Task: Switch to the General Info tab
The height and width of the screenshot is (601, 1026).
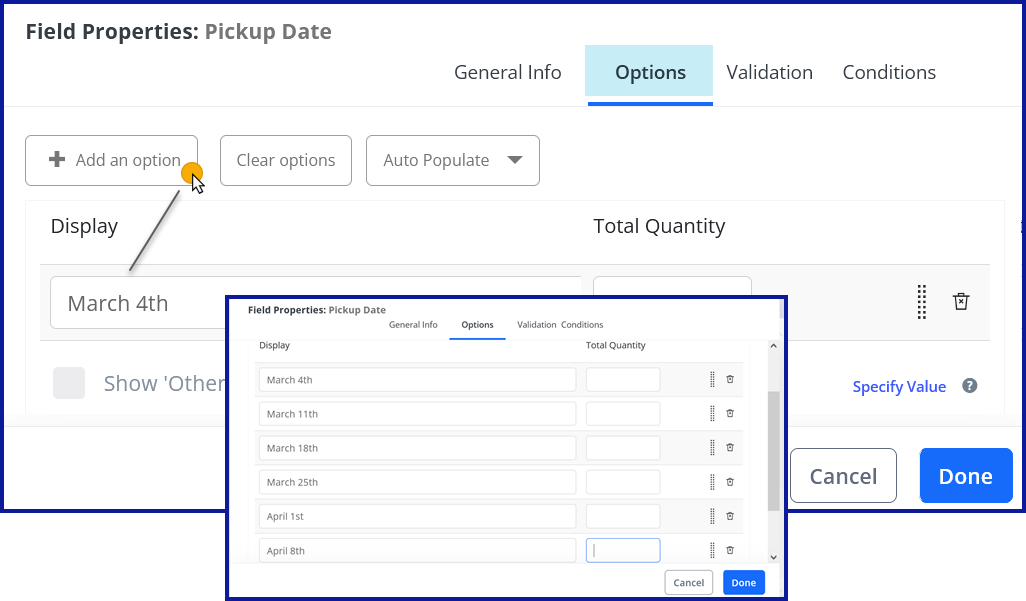Action: click(507, 73)
